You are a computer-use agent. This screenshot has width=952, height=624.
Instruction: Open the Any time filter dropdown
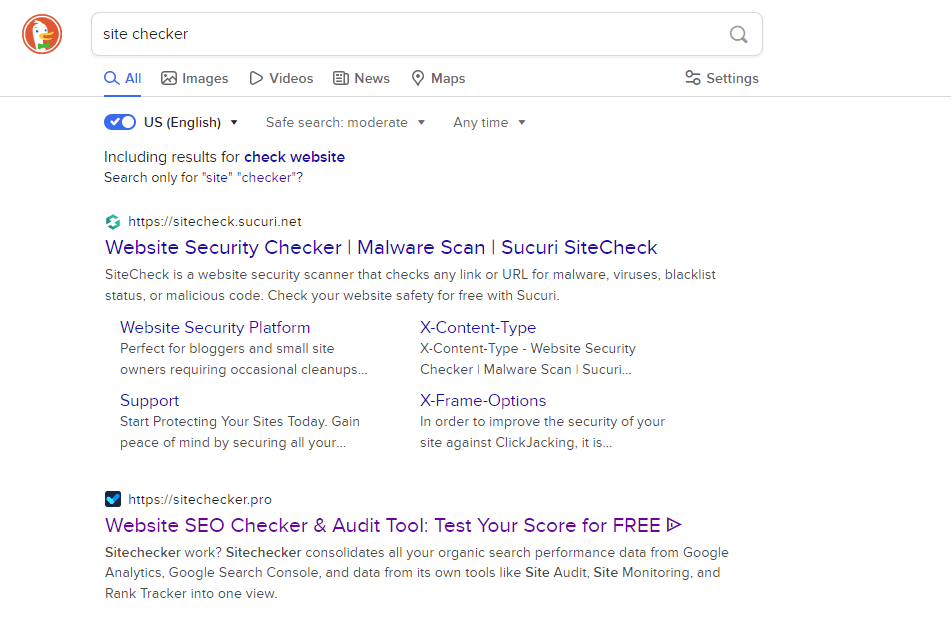pos(489,123)
